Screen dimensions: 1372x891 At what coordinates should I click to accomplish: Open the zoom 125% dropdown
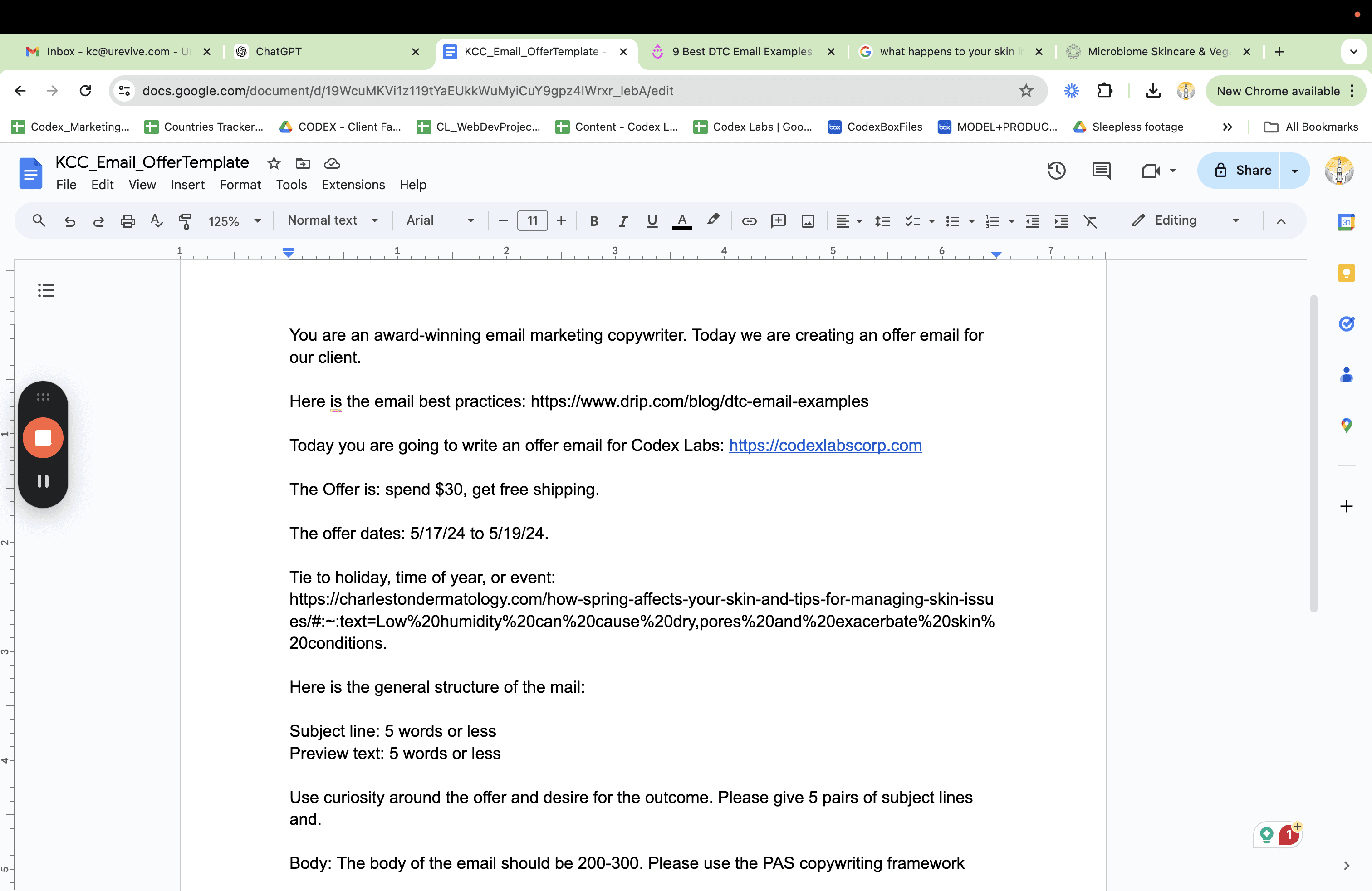click(x=234, y=221)
